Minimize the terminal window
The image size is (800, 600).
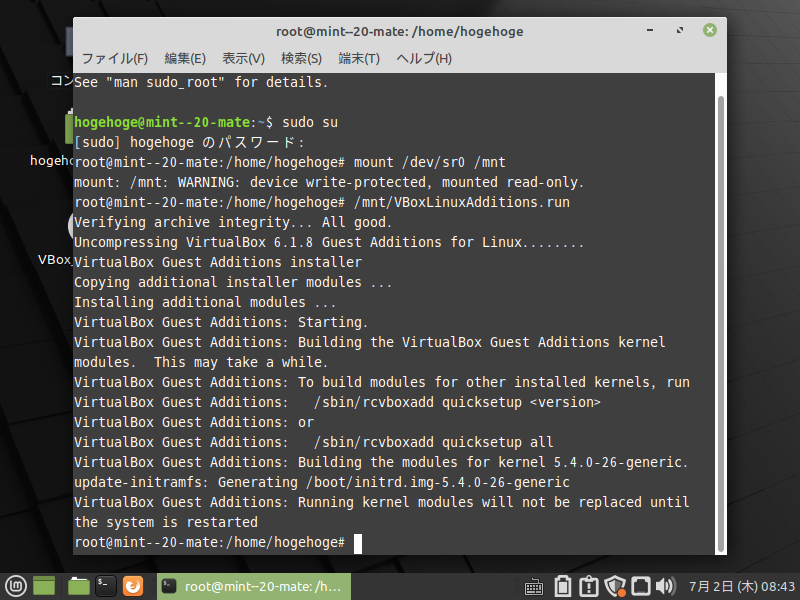650,31
